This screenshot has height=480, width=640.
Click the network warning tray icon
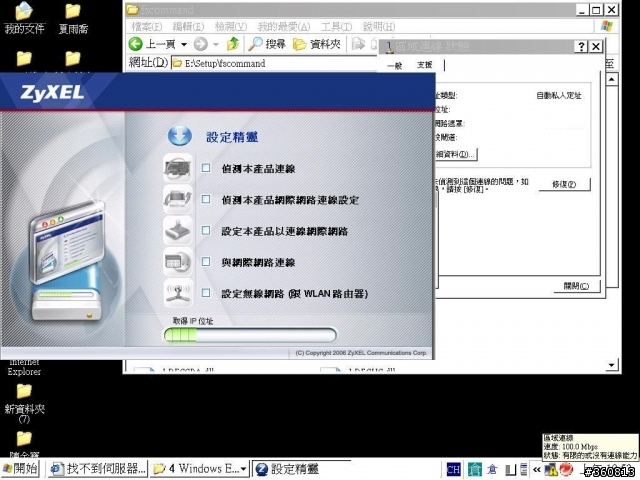click(551, 470)
